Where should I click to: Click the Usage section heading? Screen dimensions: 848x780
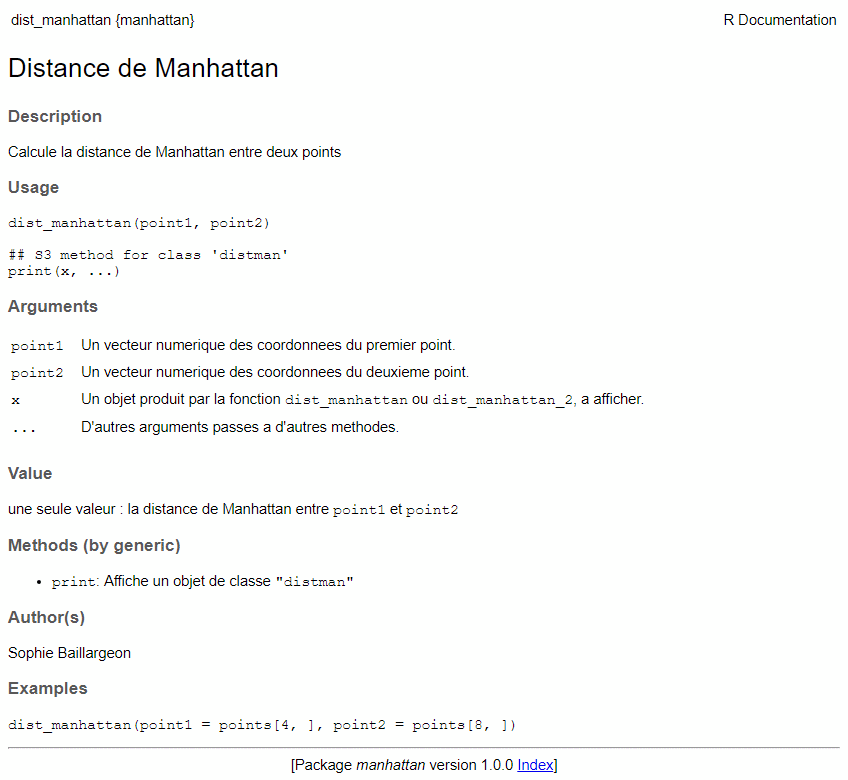[33, 187]
